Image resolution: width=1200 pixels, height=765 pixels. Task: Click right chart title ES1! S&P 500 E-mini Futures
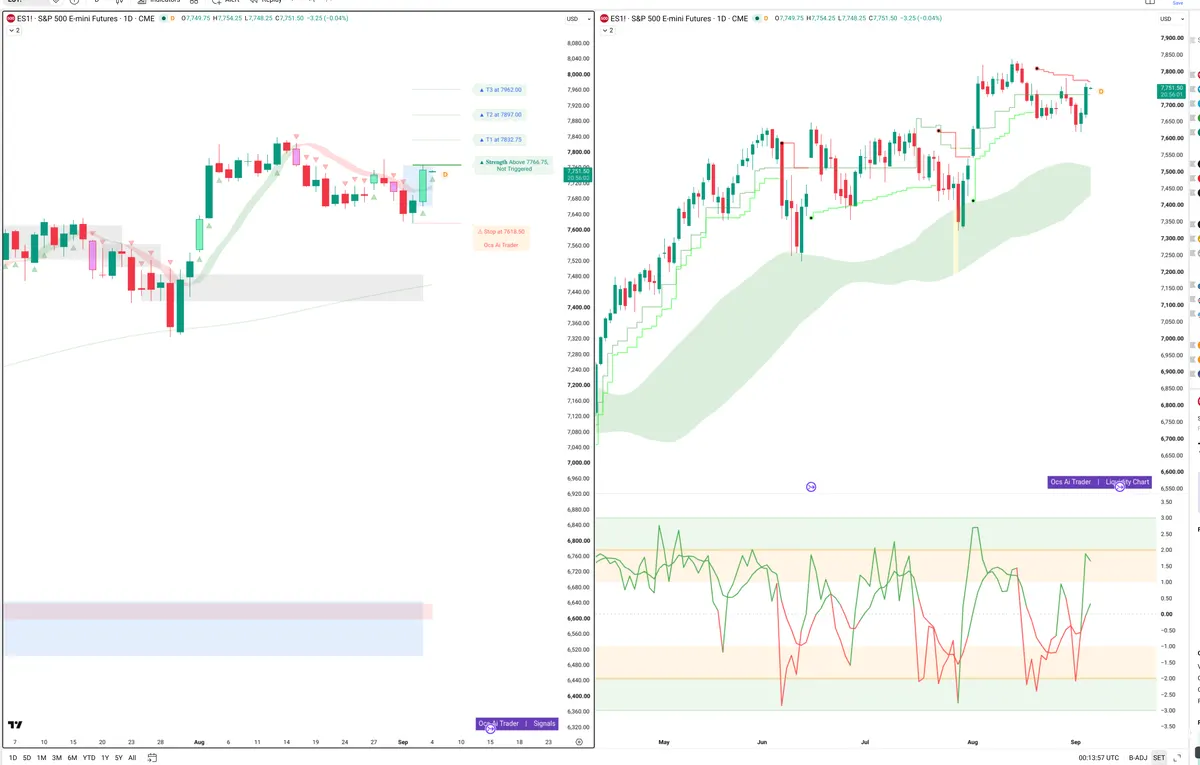[663, 18]
